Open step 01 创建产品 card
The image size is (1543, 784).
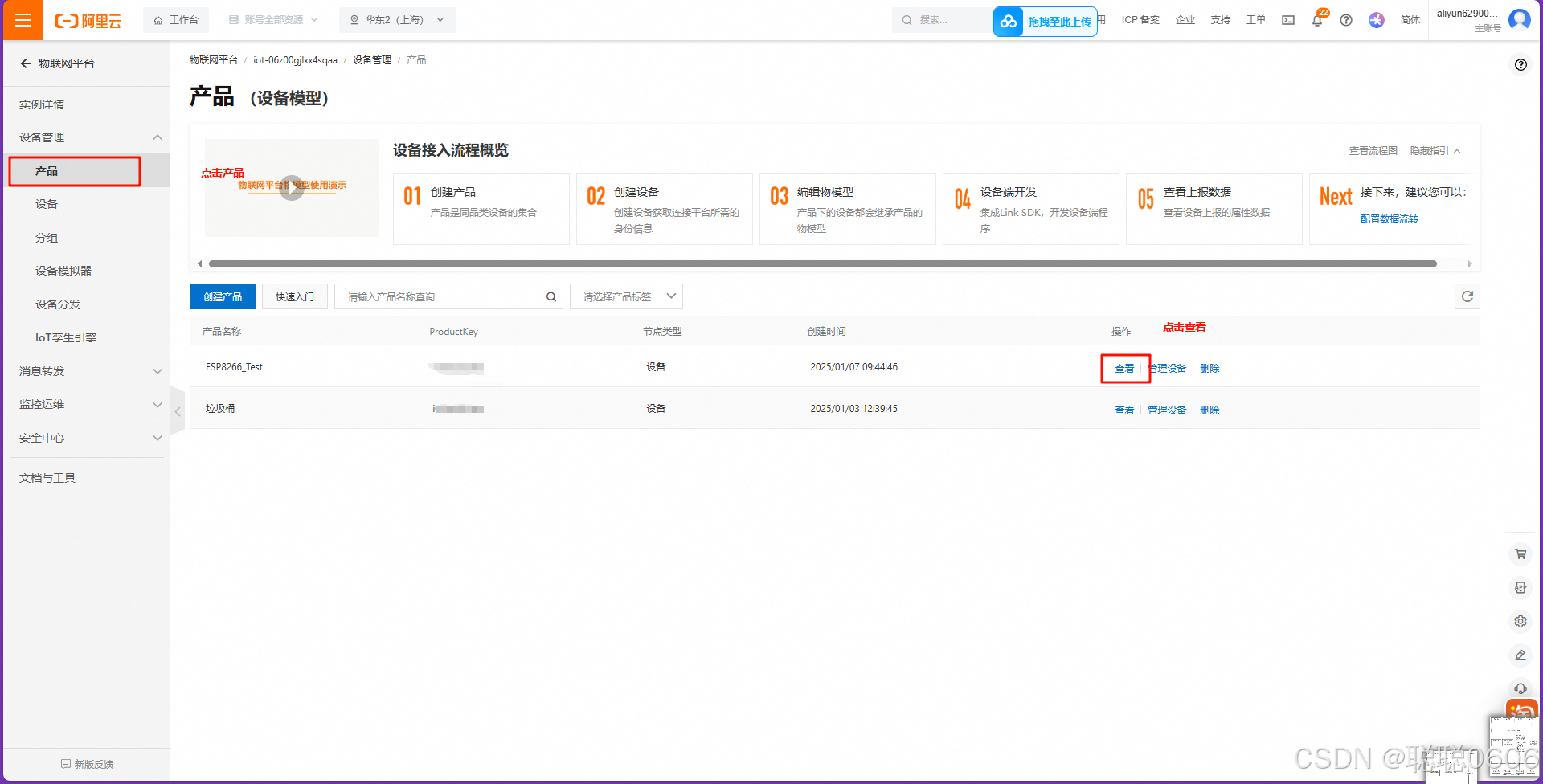481,209
